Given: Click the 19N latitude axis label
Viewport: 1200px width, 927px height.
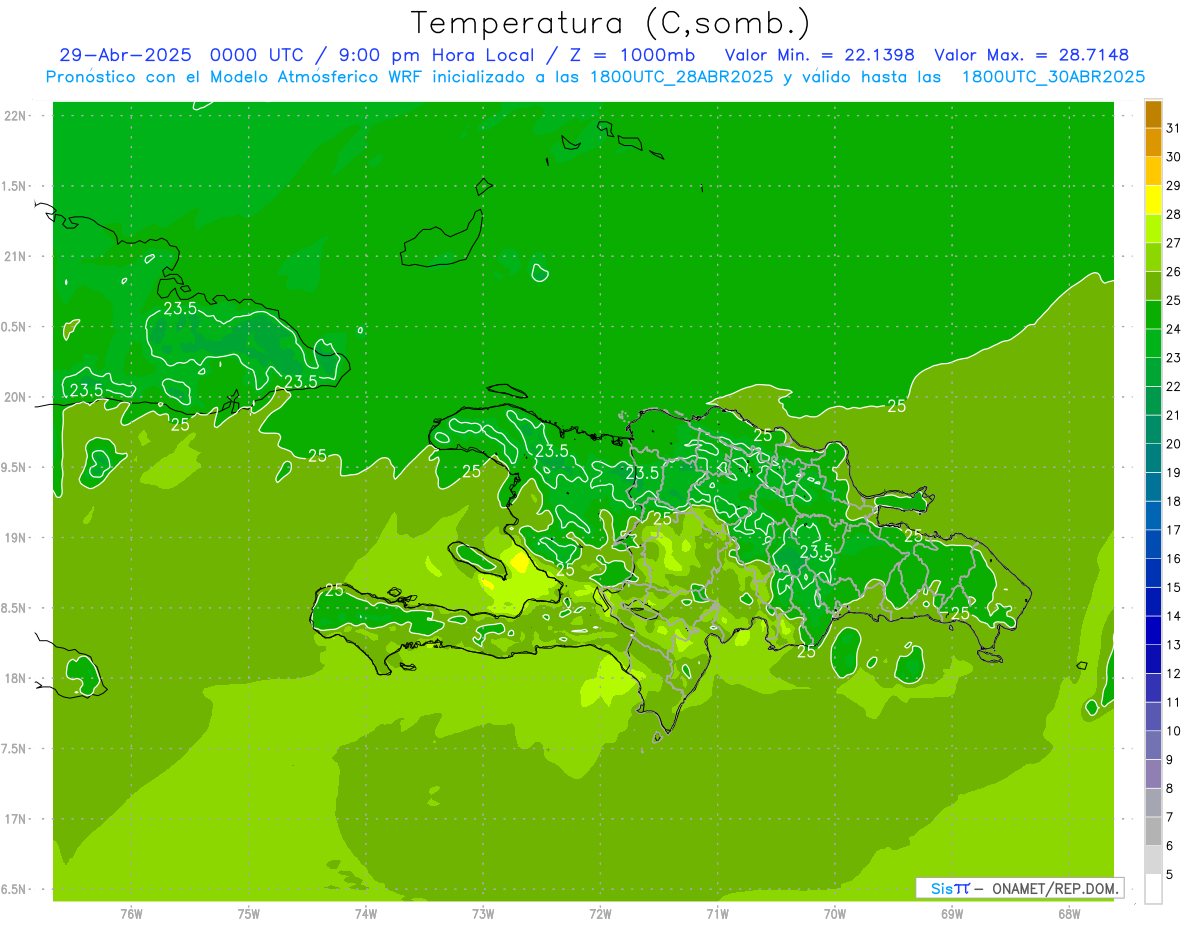Looking at the screenshot, I should 16,538.
